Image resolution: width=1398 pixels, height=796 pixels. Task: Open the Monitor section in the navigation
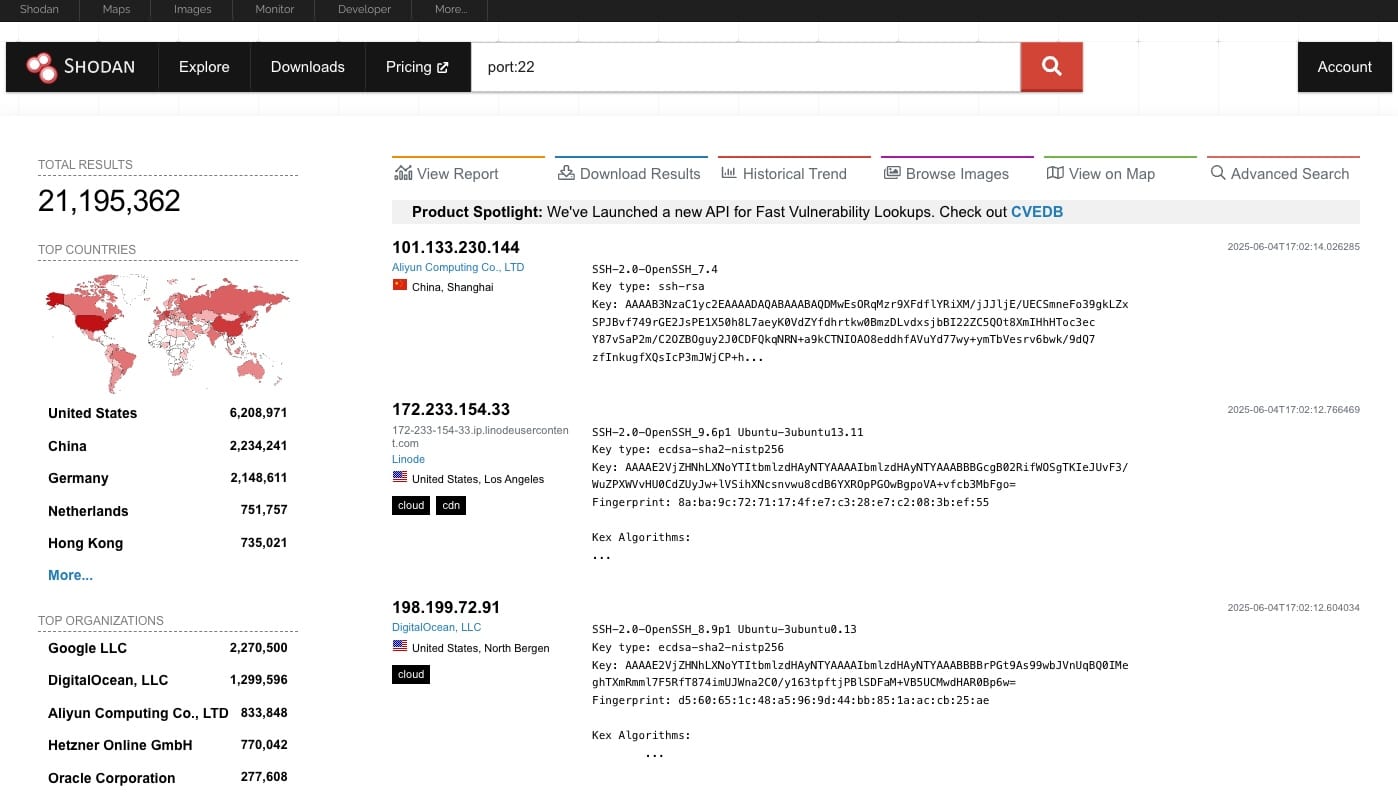click(274, 9)
